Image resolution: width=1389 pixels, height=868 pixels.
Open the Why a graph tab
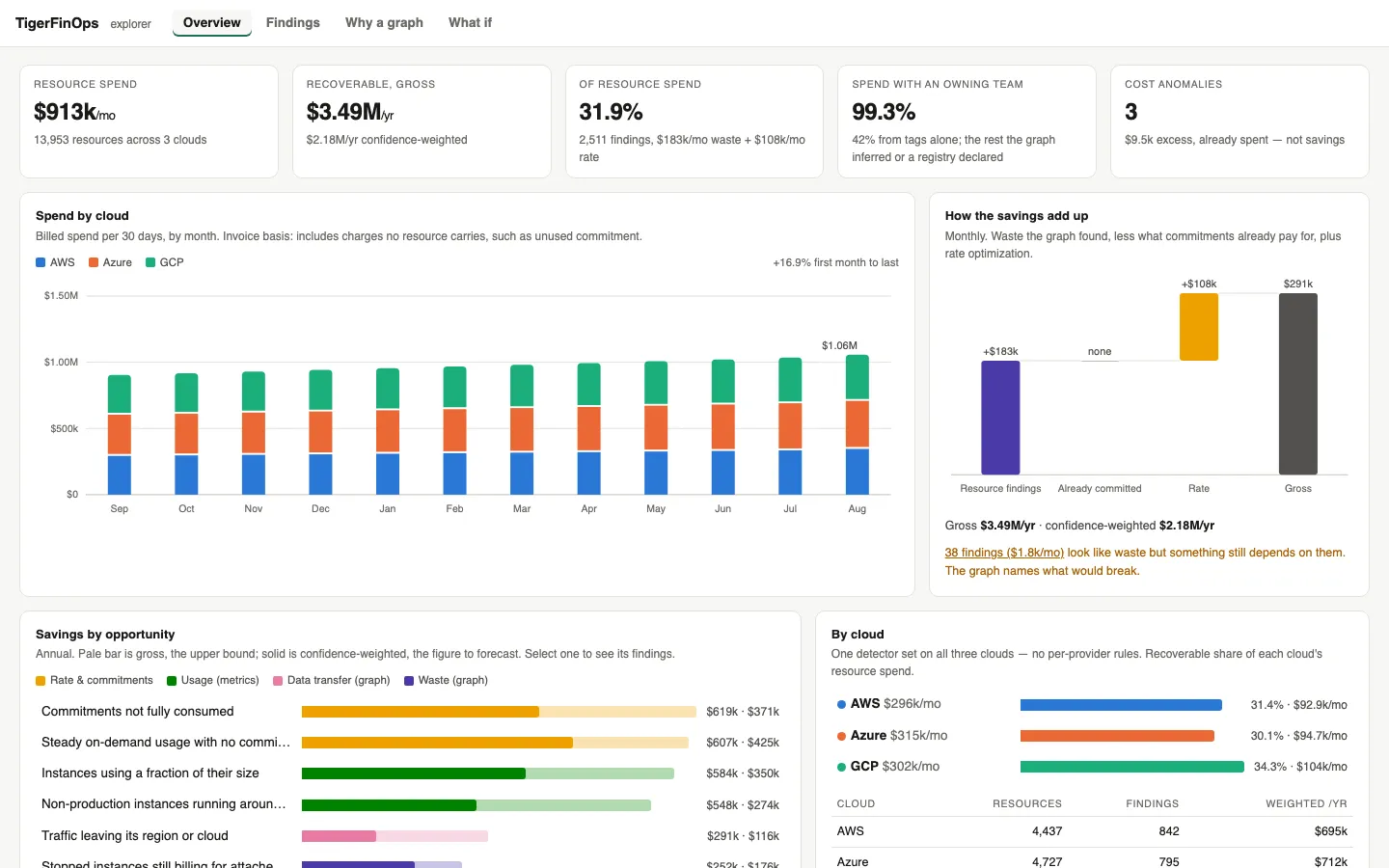[384, 22]
